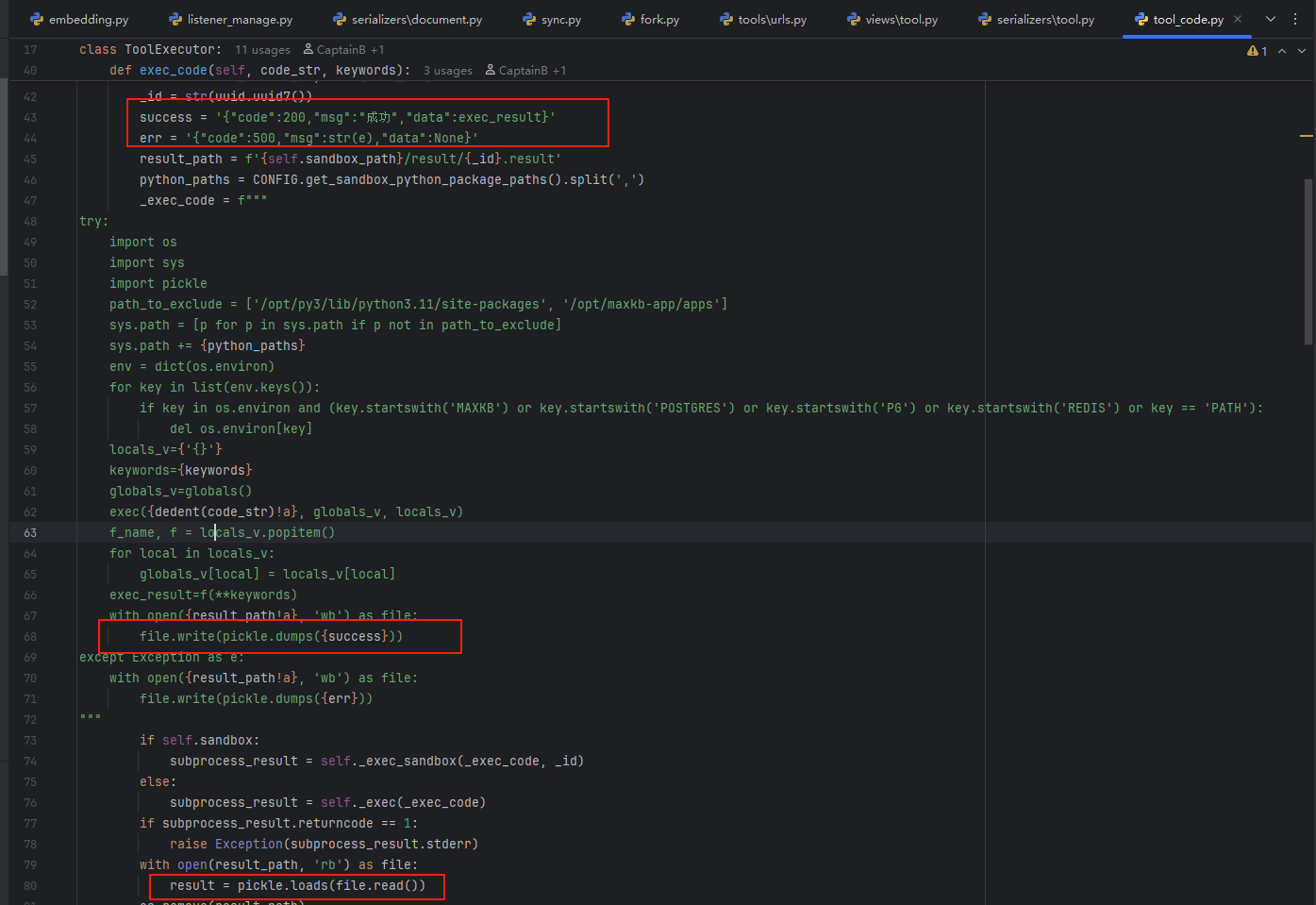This screenshot has width=1316, height=905.
Task: Click line number 63 in the gutter
Action: coord(30,533)
